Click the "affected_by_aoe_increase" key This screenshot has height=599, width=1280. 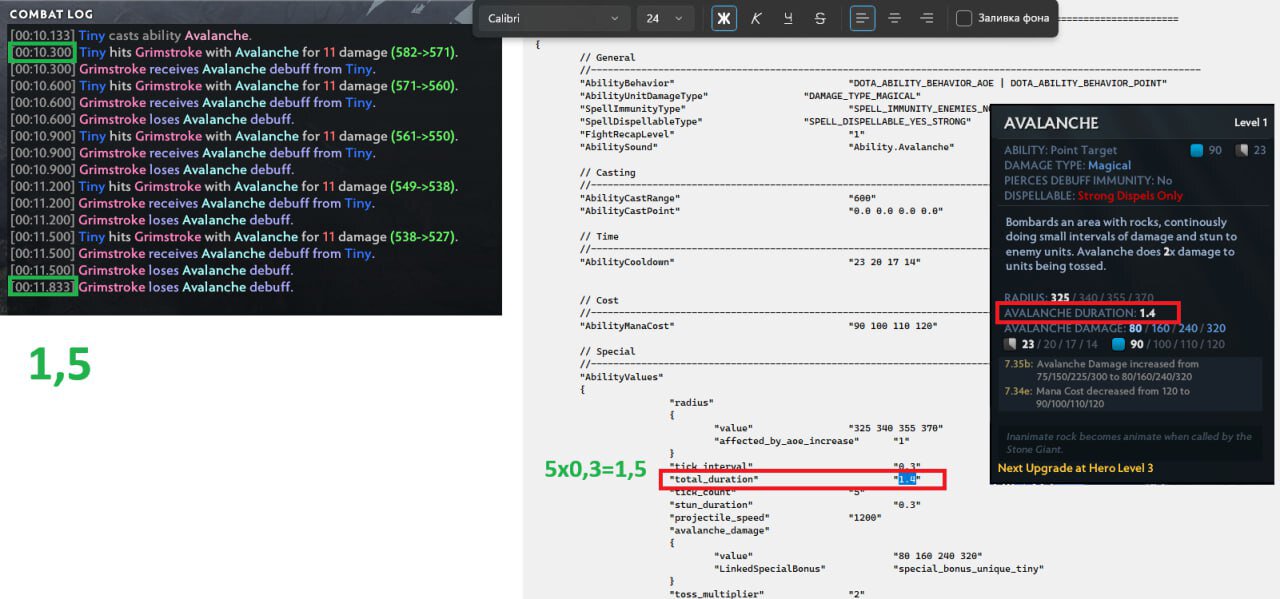point(787,441)
